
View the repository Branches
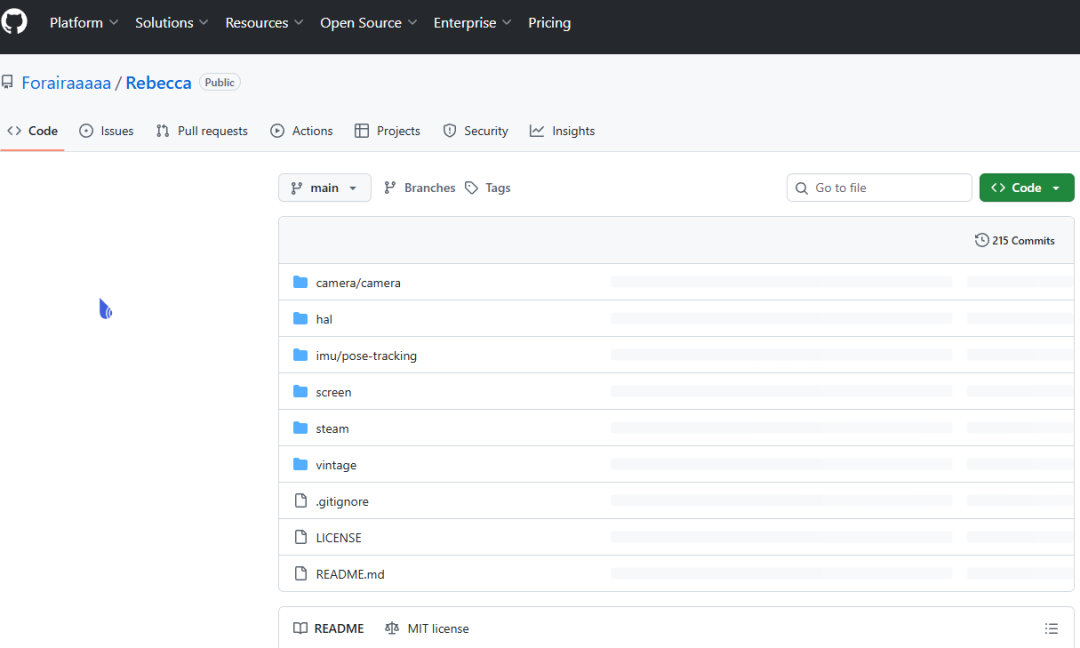pyautogui.click(x=420, y=188)
